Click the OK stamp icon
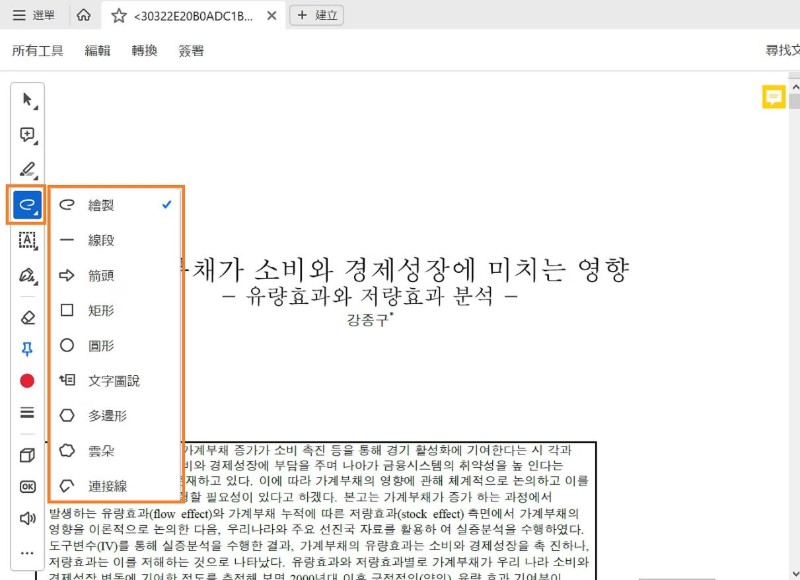 28,487
